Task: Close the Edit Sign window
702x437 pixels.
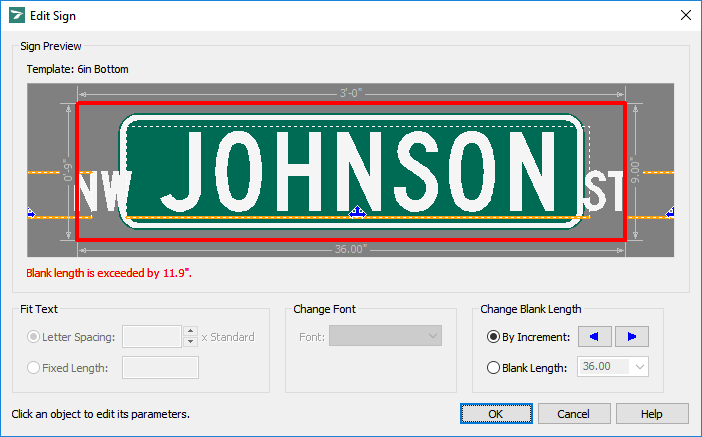Action: click(x=685, y=15)
